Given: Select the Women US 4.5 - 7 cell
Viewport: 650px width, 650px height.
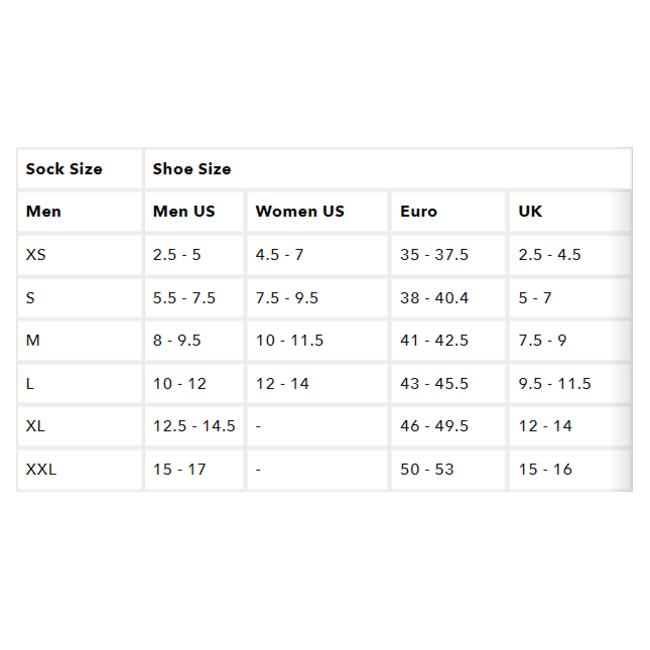Looking at the screenshot, I should [279, 255].
